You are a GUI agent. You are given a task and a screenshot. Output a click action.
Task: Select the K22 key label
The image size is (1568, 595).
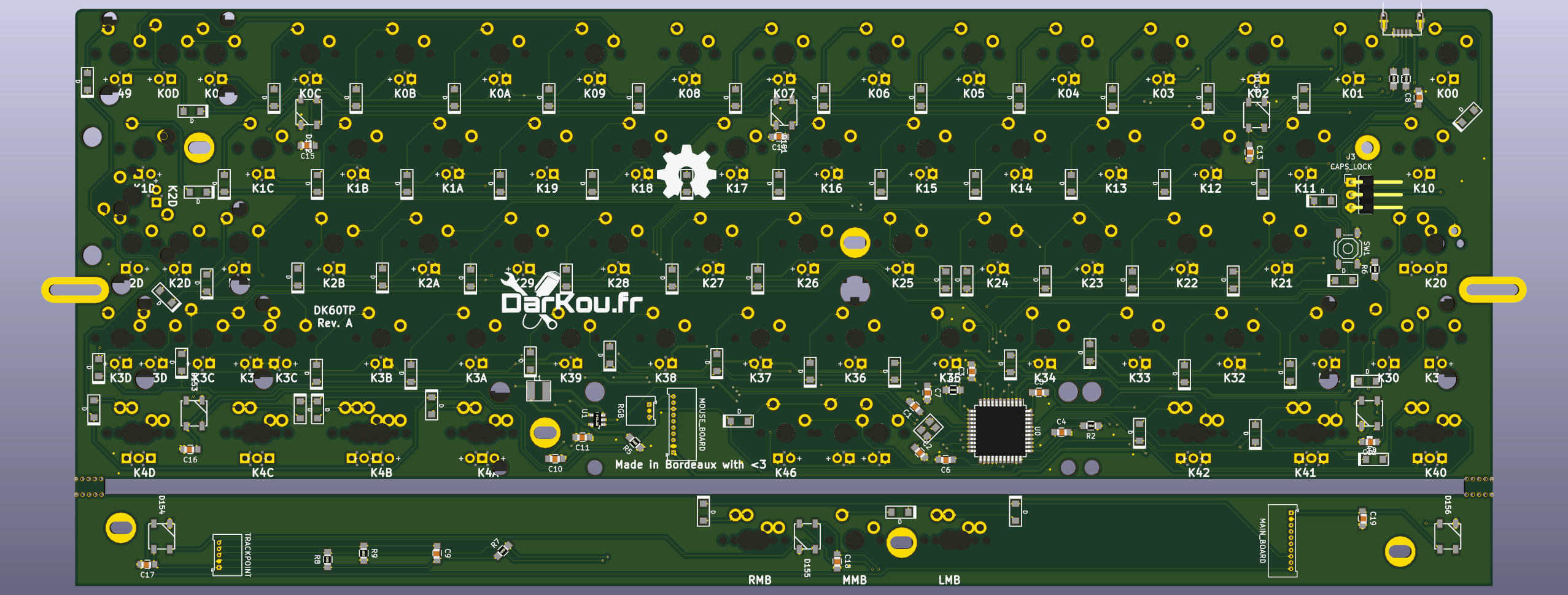coord(1187,283)
